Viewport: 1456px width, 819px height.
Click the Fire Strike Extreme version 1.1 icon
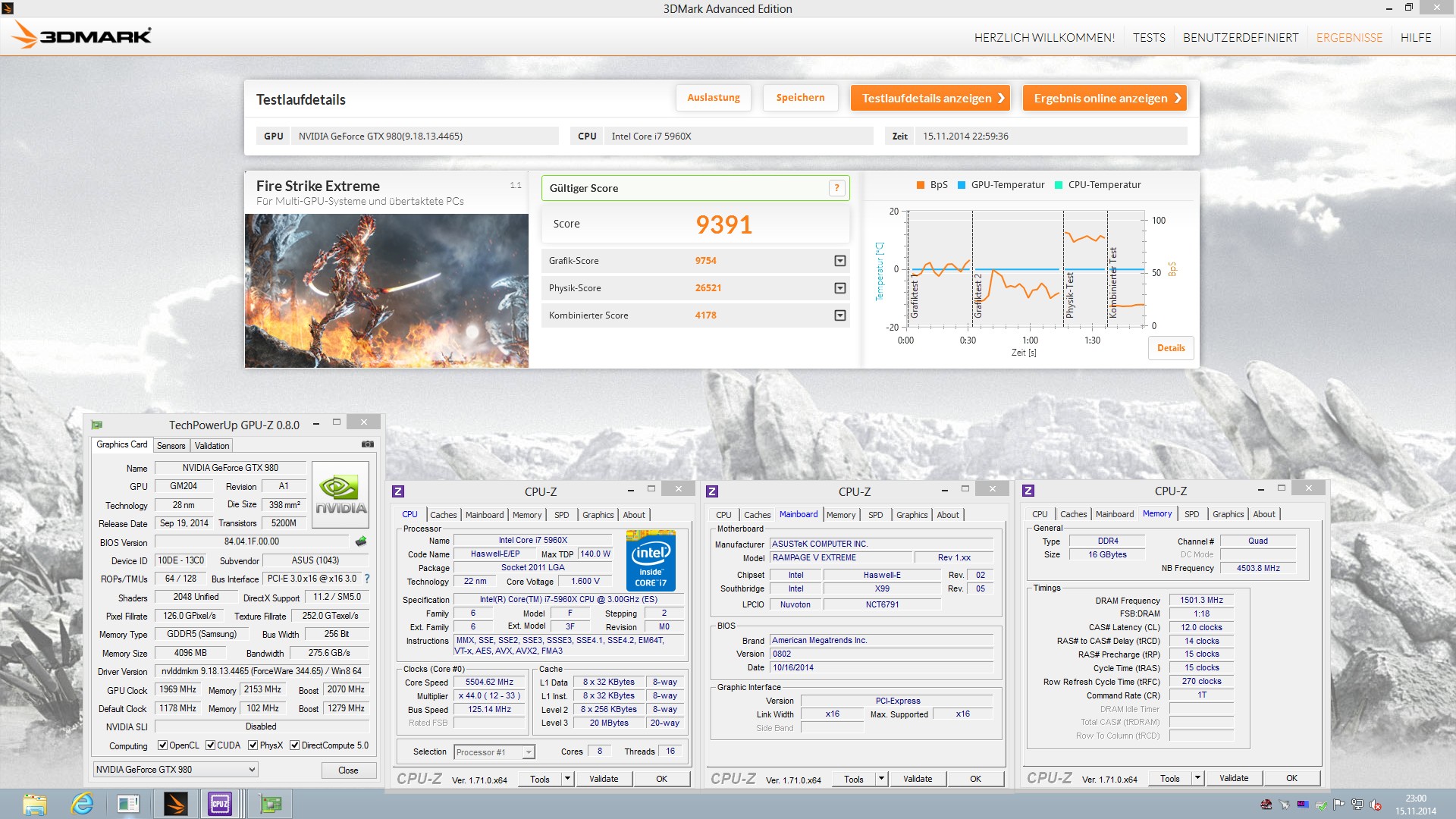[516, 185]
